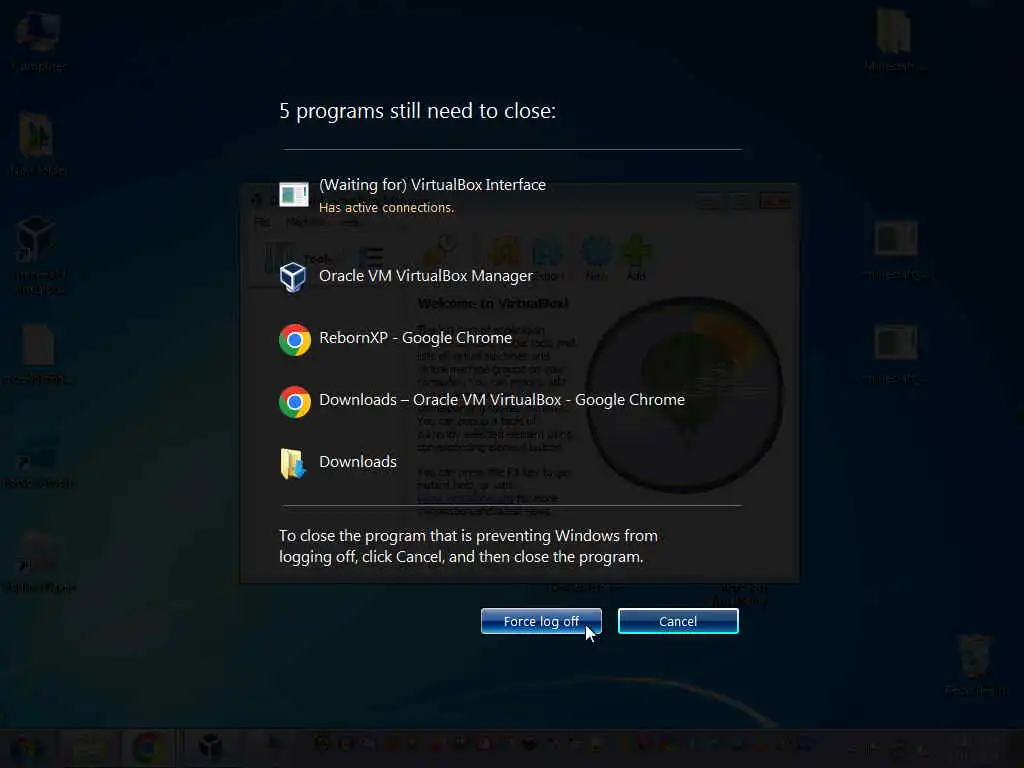Select "(Waiting for) VirtualBox Interface" text
1024x768 pixels.
point(432,185)
